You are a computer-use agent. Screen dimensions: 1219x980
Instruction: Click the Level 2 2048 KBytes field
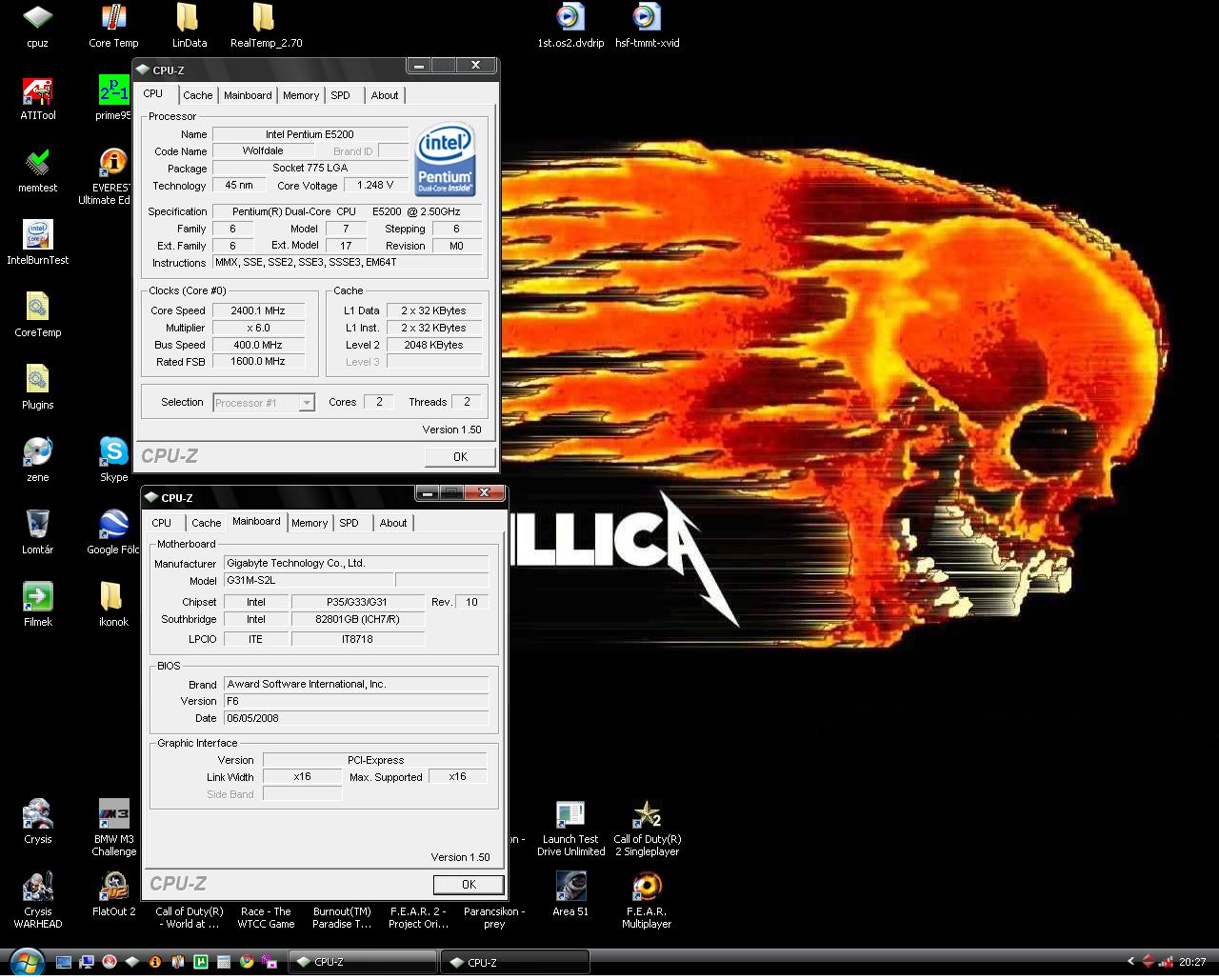(433, 345)
